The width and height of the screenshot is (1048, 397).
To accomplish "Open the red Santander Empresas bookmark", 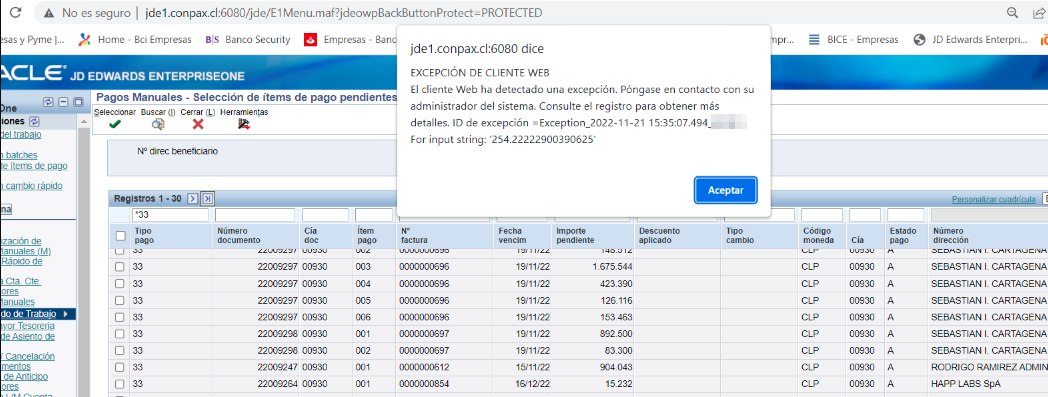I will coord(351,39).
